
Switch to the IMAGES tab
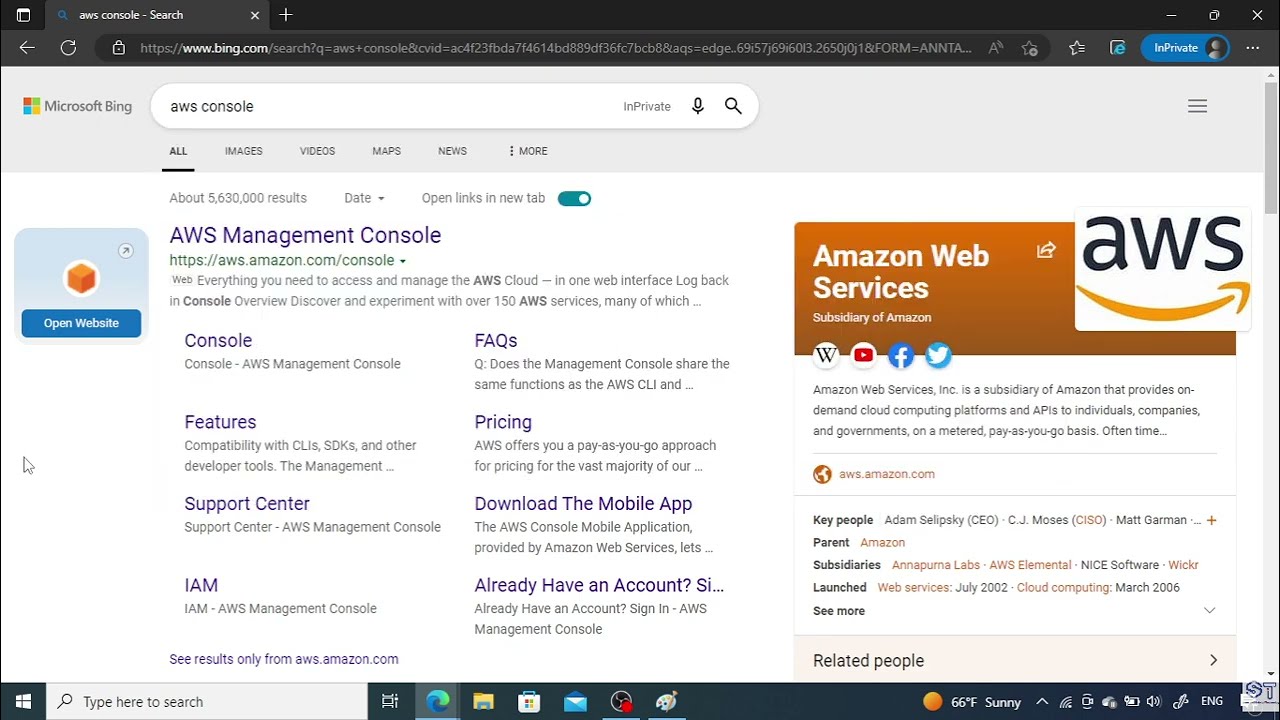(243, 151)
